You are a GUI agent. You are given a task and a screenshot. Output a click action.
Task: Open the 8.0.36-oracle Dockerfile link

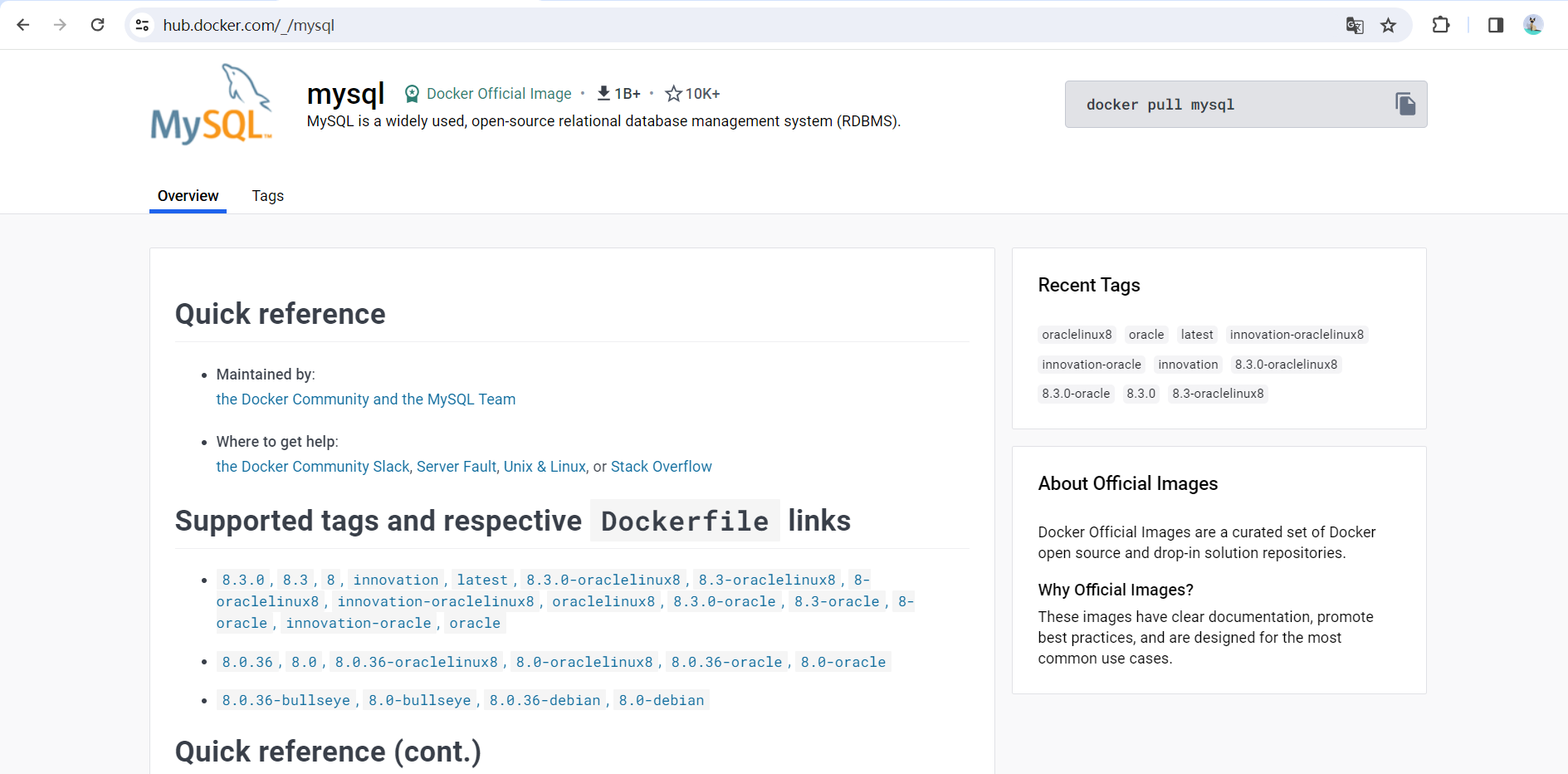727,662
